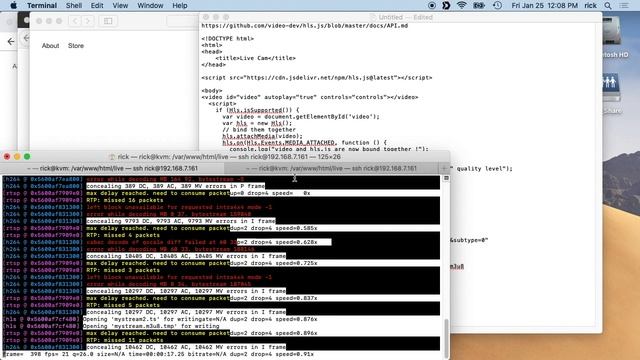This screenshot has height=360, width=640.
Task: Open the Apple menu
Action: tap(13, 5)
